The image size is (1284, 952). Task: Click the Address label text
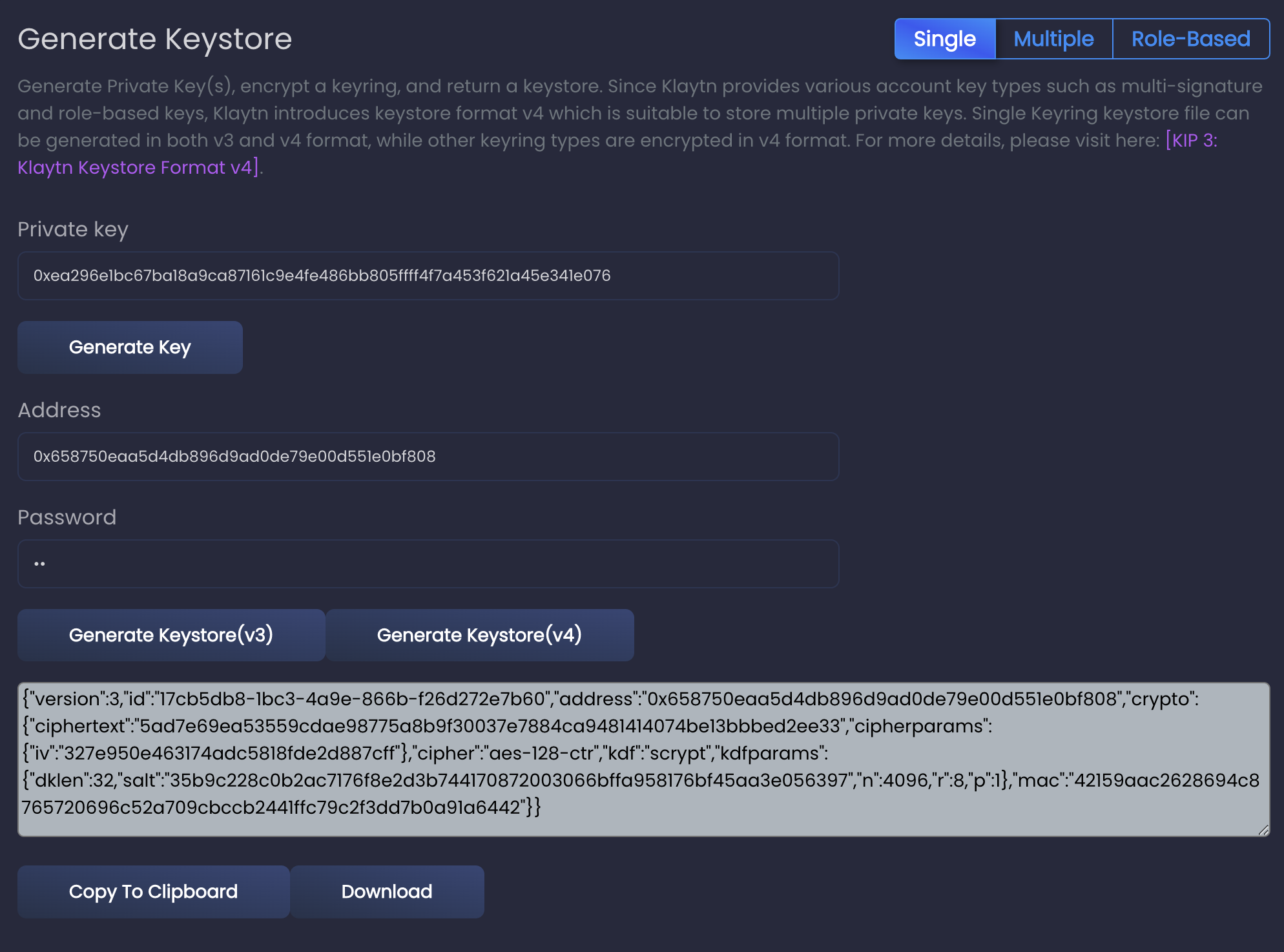[59, 410]
